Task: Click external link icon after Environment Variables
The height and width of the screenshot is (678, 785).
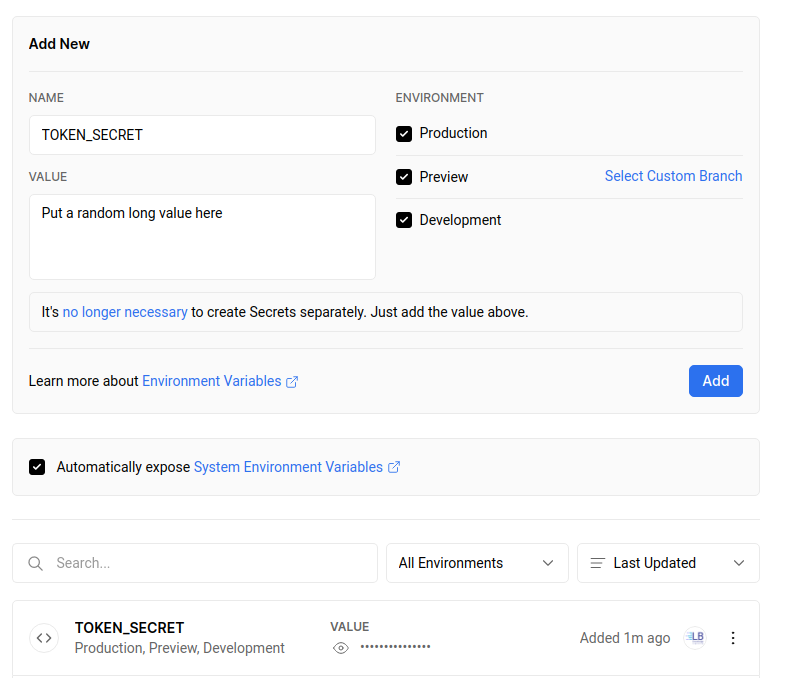Action: click(x=292, y=381)
